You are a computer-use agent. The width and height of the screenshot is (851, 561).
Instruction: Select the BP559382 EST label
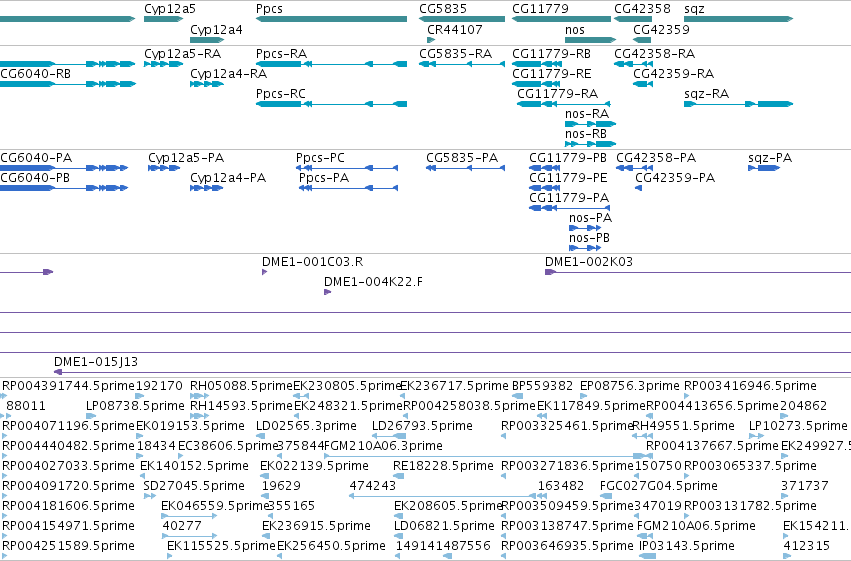[542, 386]
